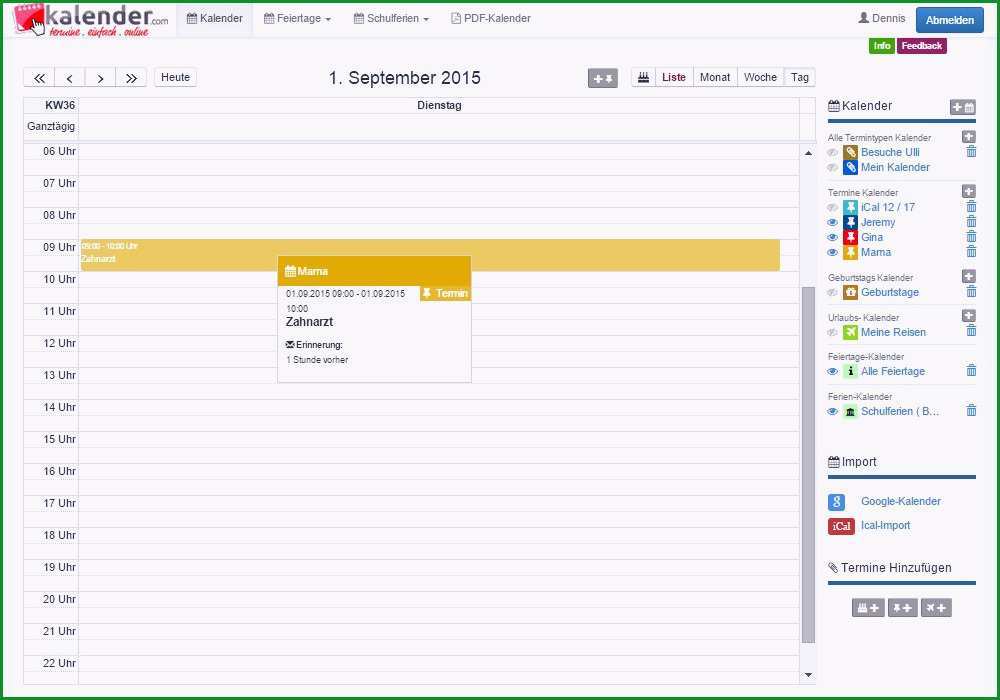Add calendar under Termine Kalender

969,191
